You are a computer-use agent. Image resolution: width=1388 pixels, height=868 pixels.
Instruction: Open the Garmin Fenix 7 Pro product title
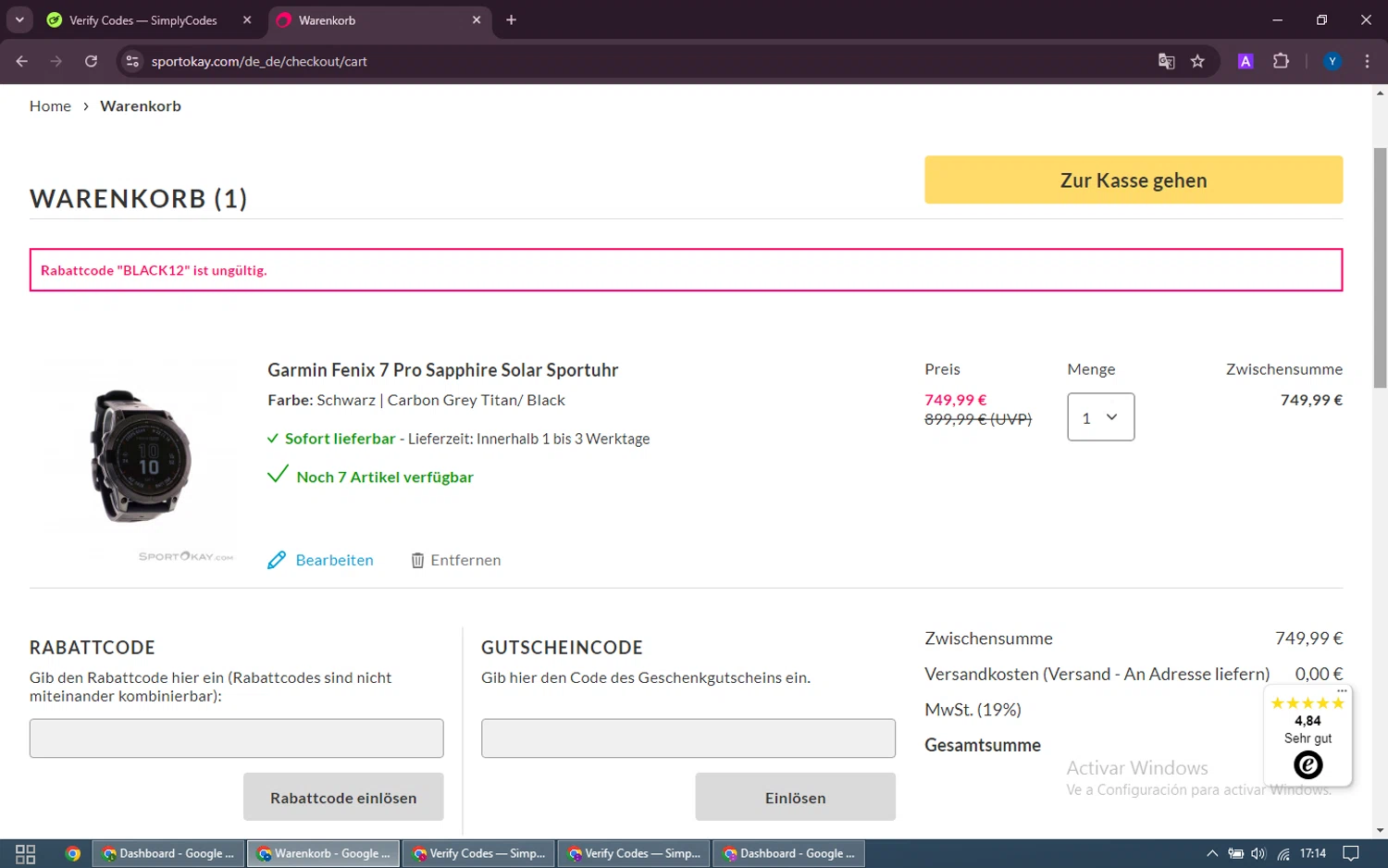click(x=442, y=370)
